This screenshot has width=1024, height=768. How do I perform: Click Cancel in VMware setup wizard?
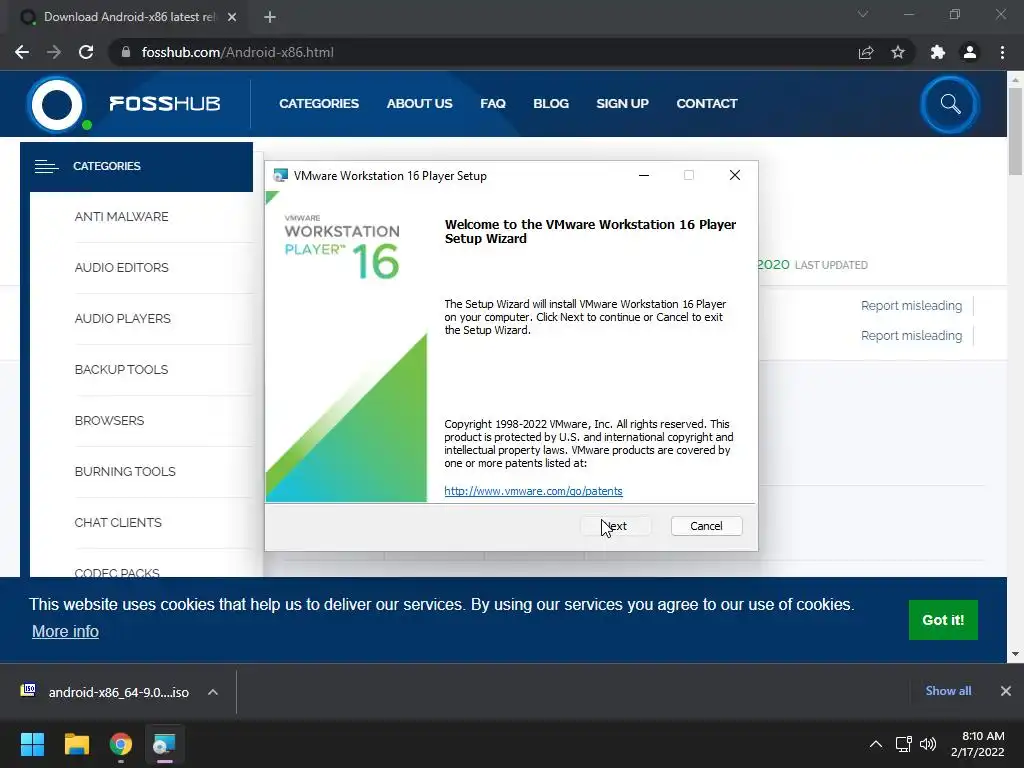[x=707, y=526]
